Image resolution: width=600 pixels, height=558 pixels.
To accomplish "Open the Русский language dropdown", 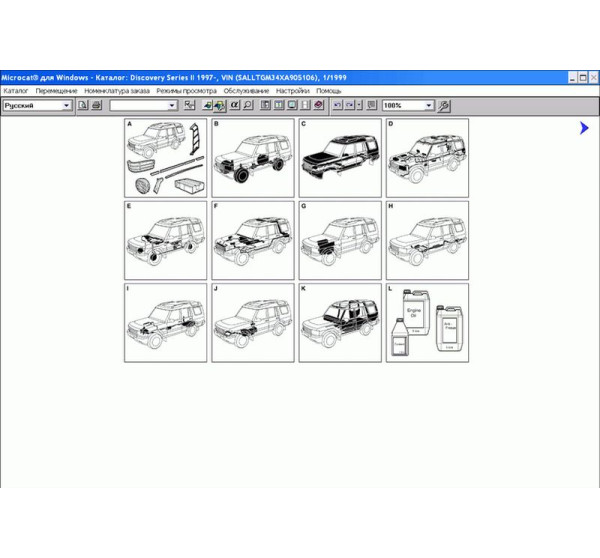I will click(67, 105).
